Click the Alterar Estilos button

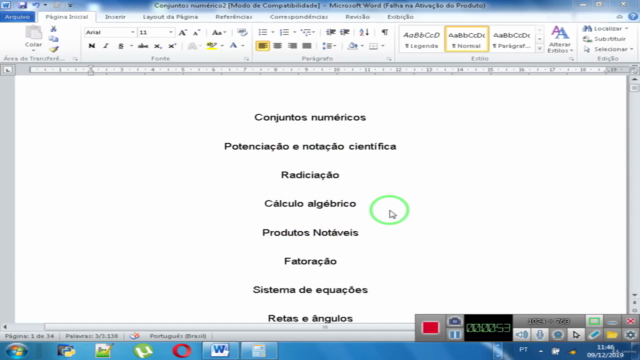click(560, 39)
